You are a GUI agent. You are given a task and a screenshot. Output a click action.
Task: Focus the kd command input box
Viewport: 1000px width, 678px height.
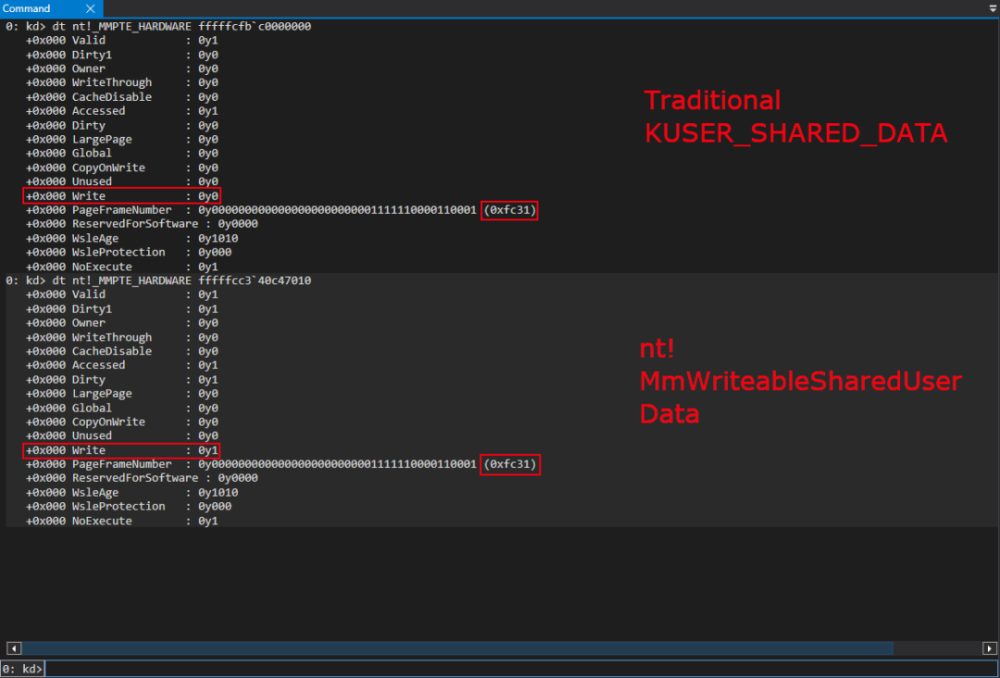click(521, 669)
